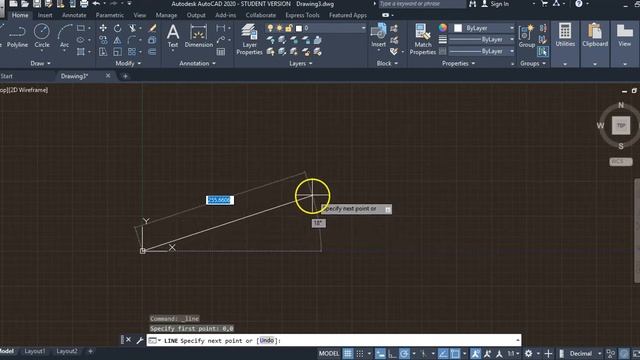Click the Dimension tool

tap(199, 36)
